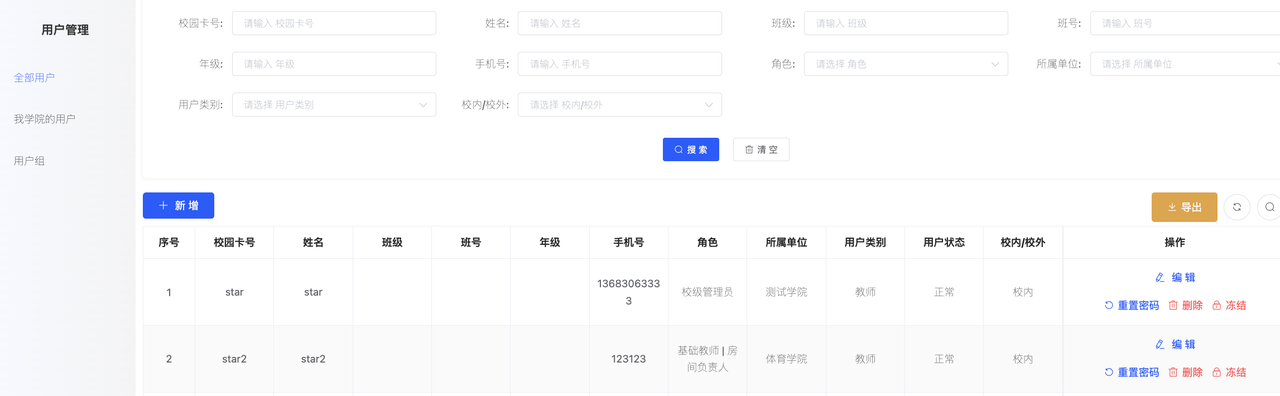This screenshot has height=396, width=1280.
Task: Click phone number 123123 cell
Action: click(x=629, y=359)
